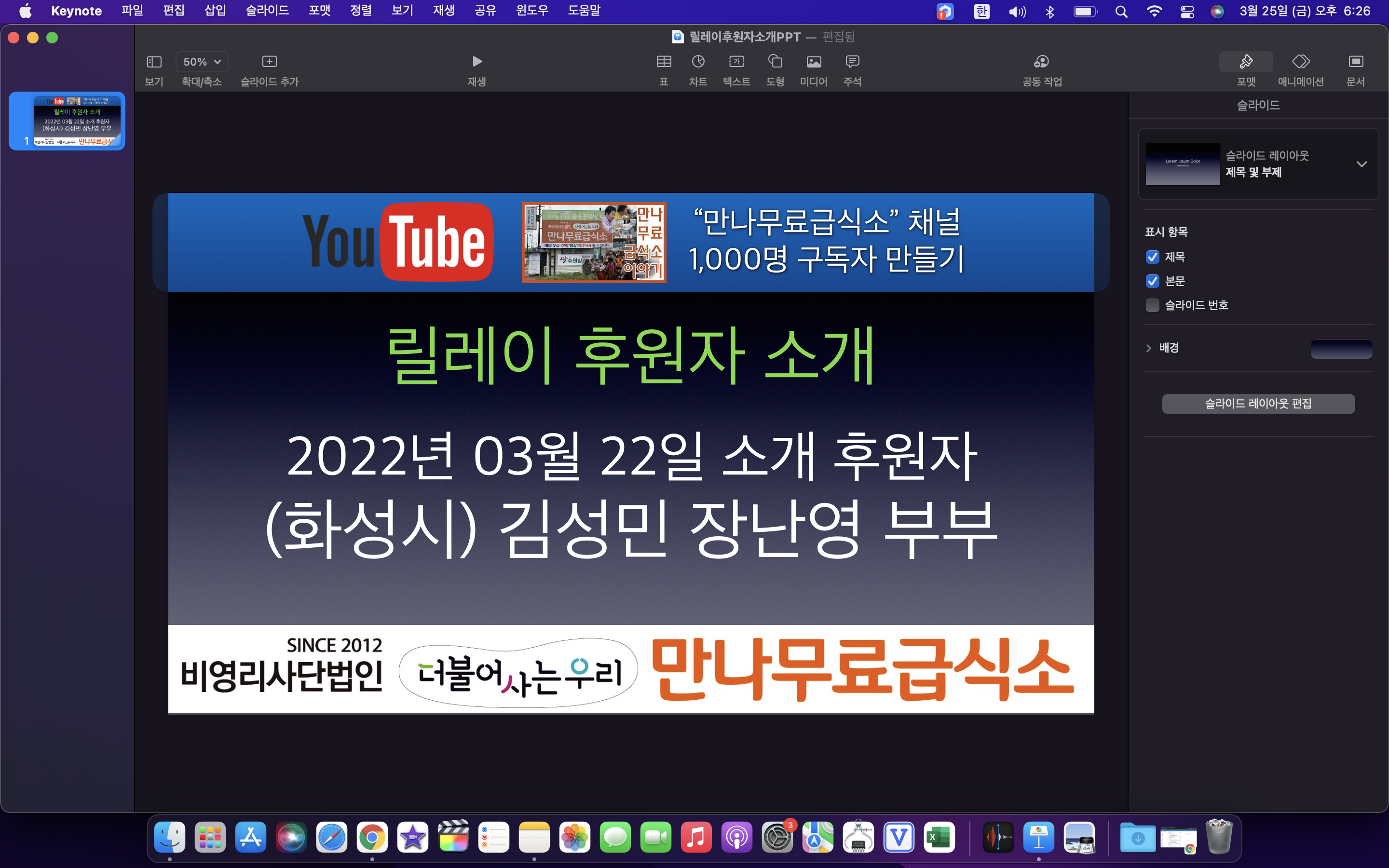Click the document title 릴레이후원자소개PPT
This screenshot has height=868, width=1389.
745,37
